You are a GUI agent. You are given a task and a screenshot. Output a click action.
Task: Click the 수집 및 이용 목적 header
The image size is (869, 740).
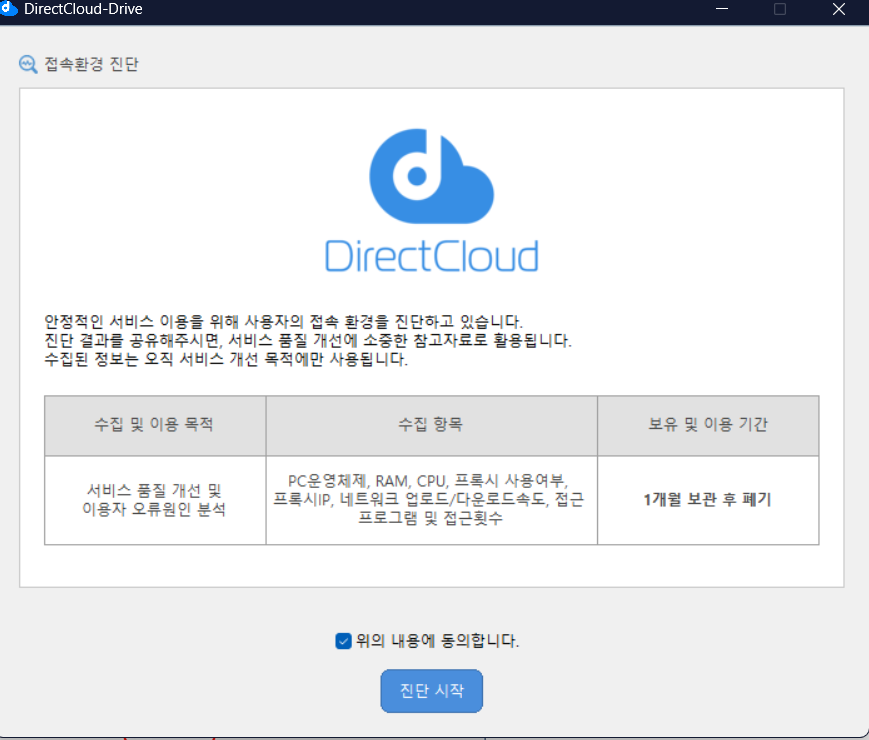pos(155,425)
